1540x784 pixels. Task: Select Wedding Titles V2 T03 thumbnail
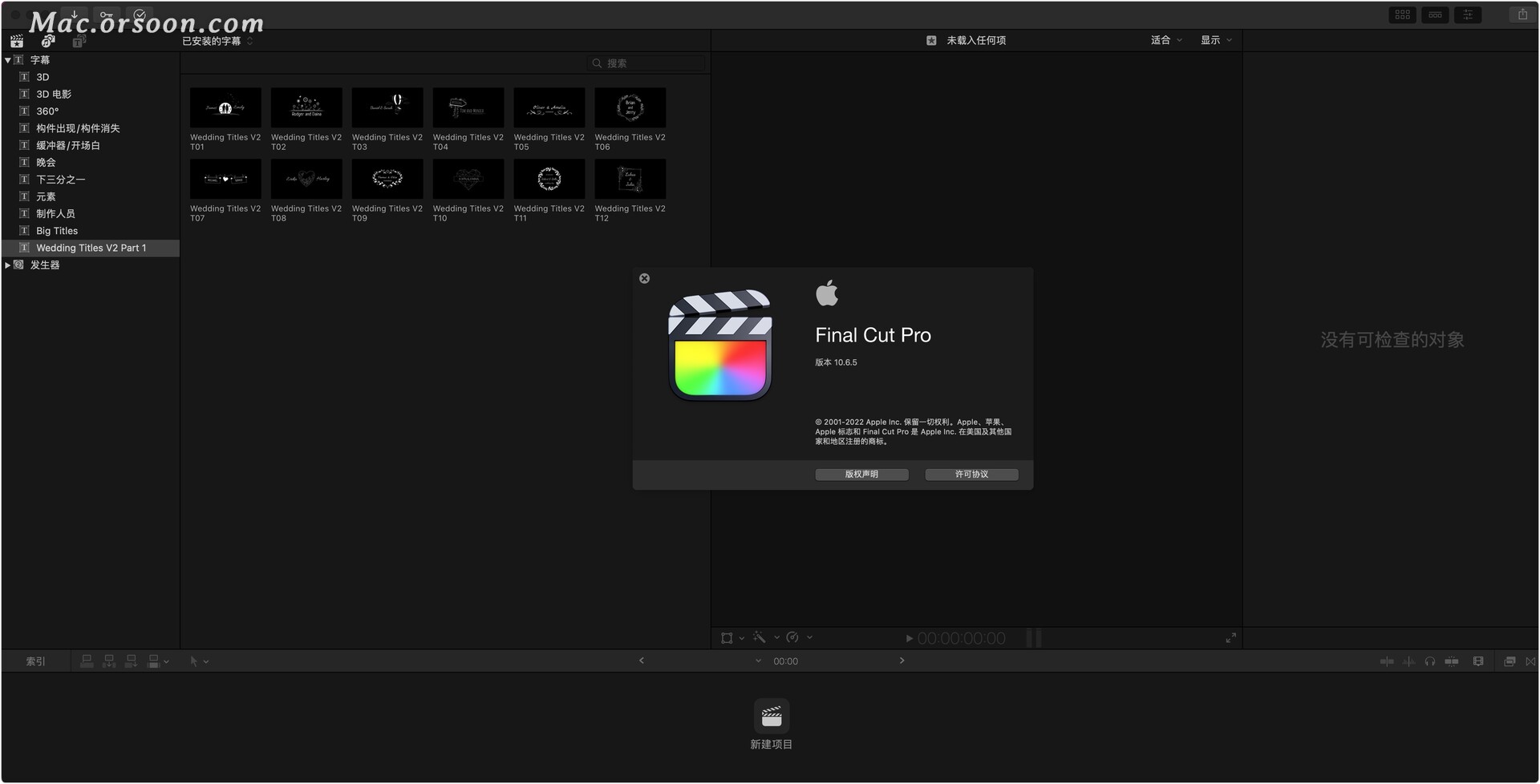[x=387, y=107]
